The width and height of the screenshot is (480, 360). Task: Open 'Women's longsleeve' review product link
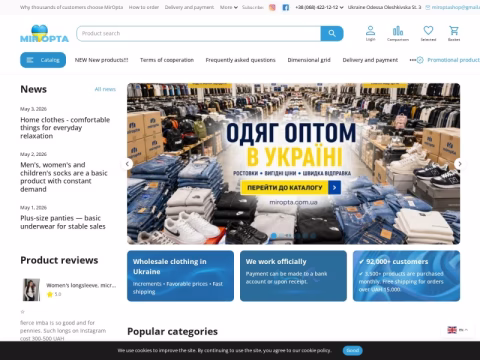[x=81, y=285]
